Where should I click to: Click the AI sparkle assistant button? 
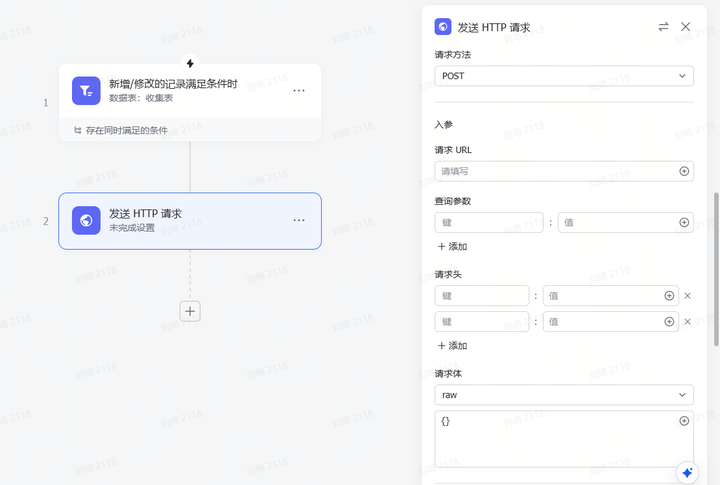686,472
